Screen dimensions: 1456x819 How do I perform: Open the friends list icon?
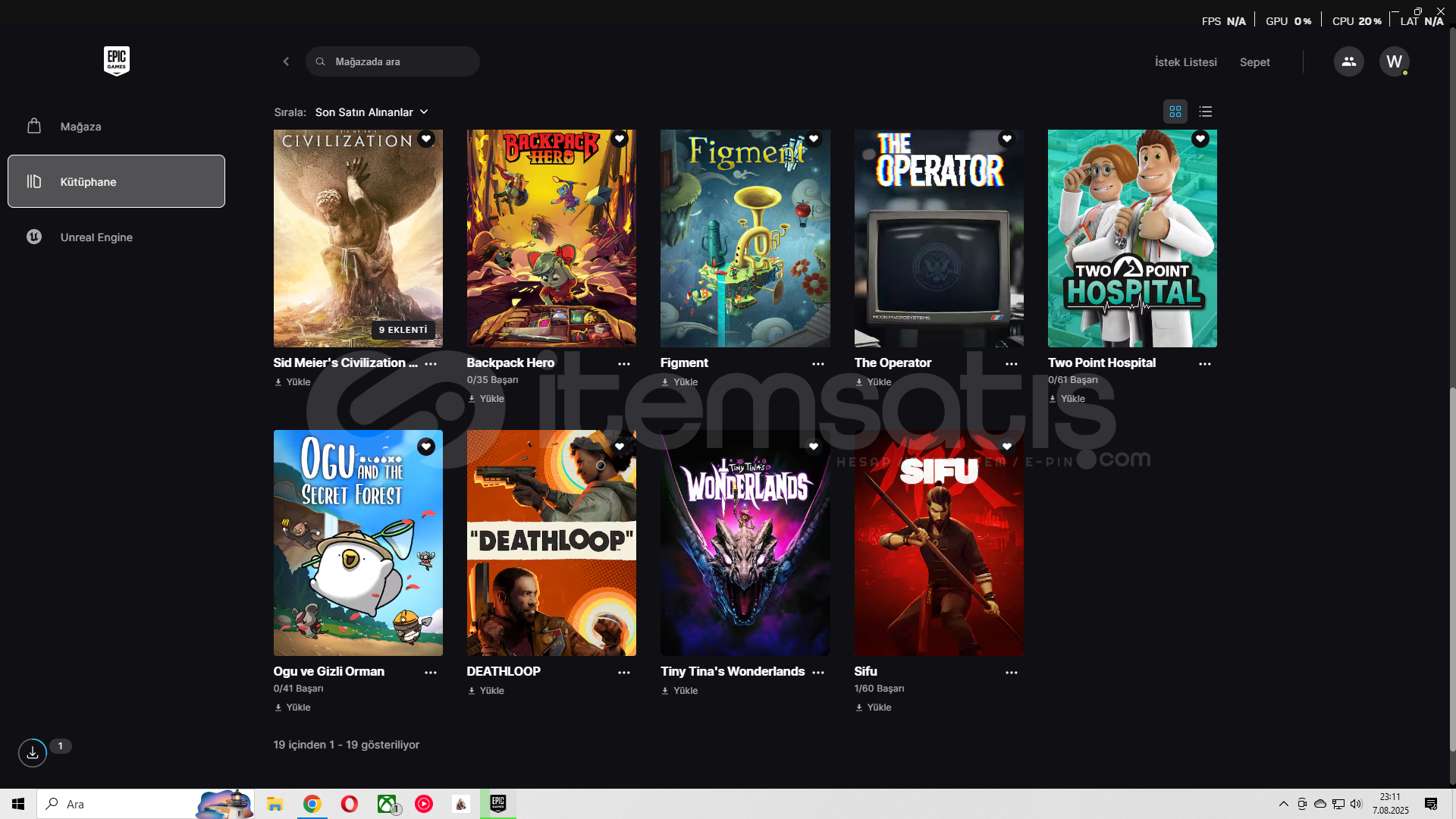(1348, 61)
